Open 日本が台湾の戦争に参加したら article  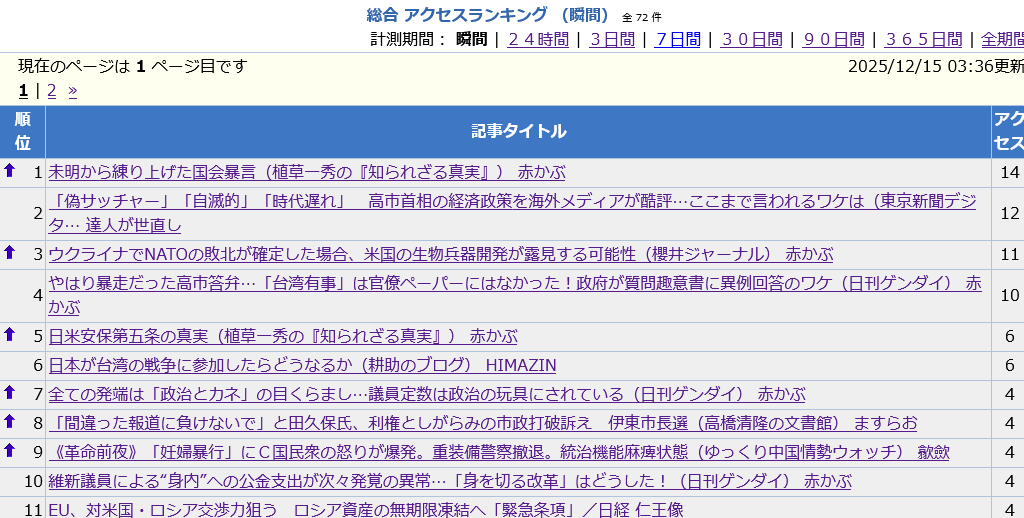pos(302,365)
